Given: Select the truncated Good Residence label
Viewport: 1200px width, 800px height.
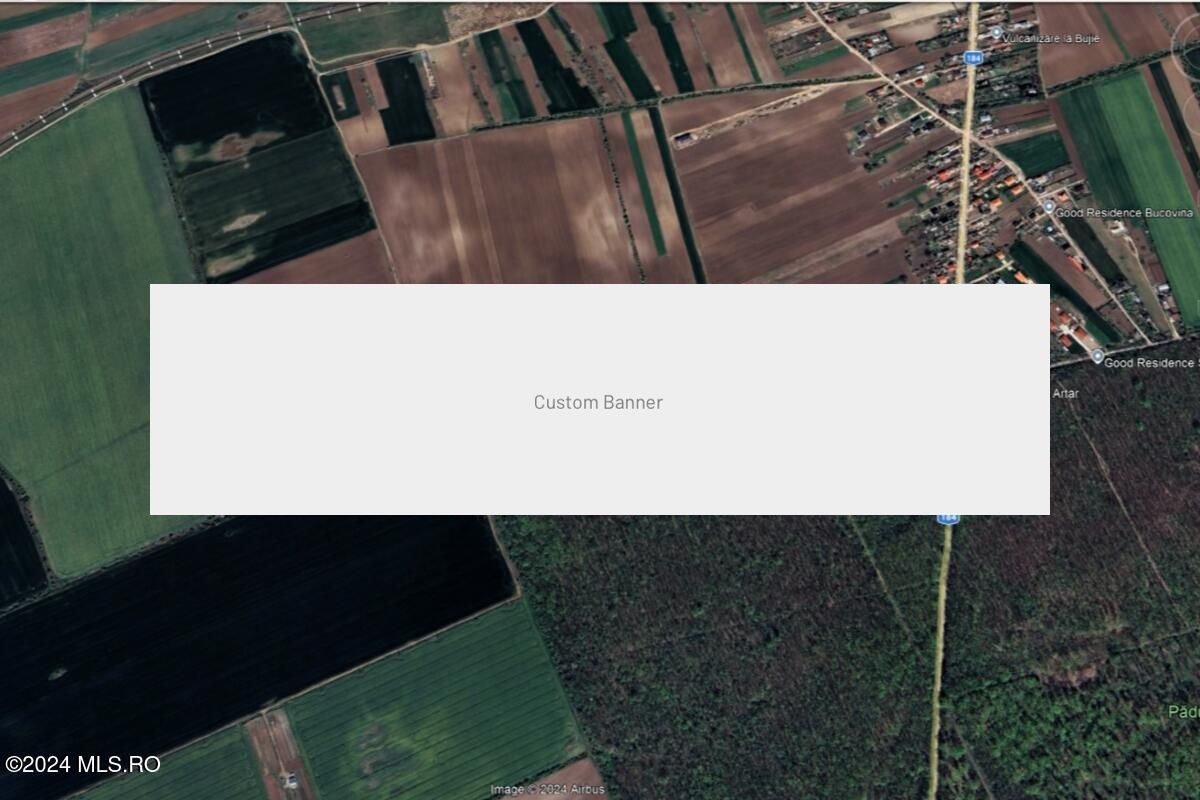Looking at the screenshot, I should click(x=1150, y=363).
